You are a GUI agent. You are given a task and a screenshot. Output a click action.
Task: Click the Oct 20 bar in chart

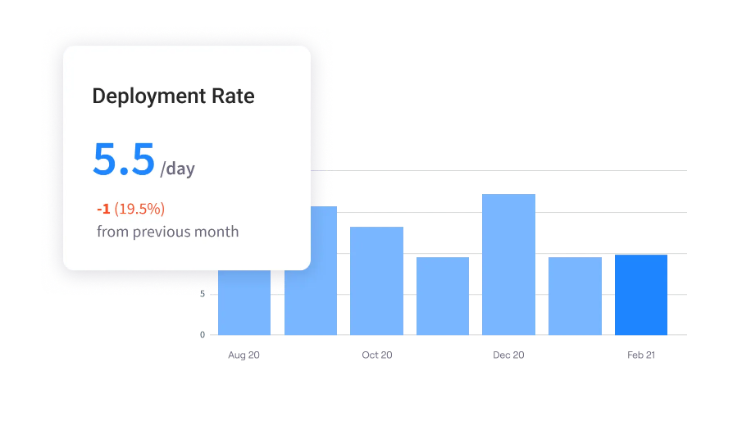[x=376, y=280]
